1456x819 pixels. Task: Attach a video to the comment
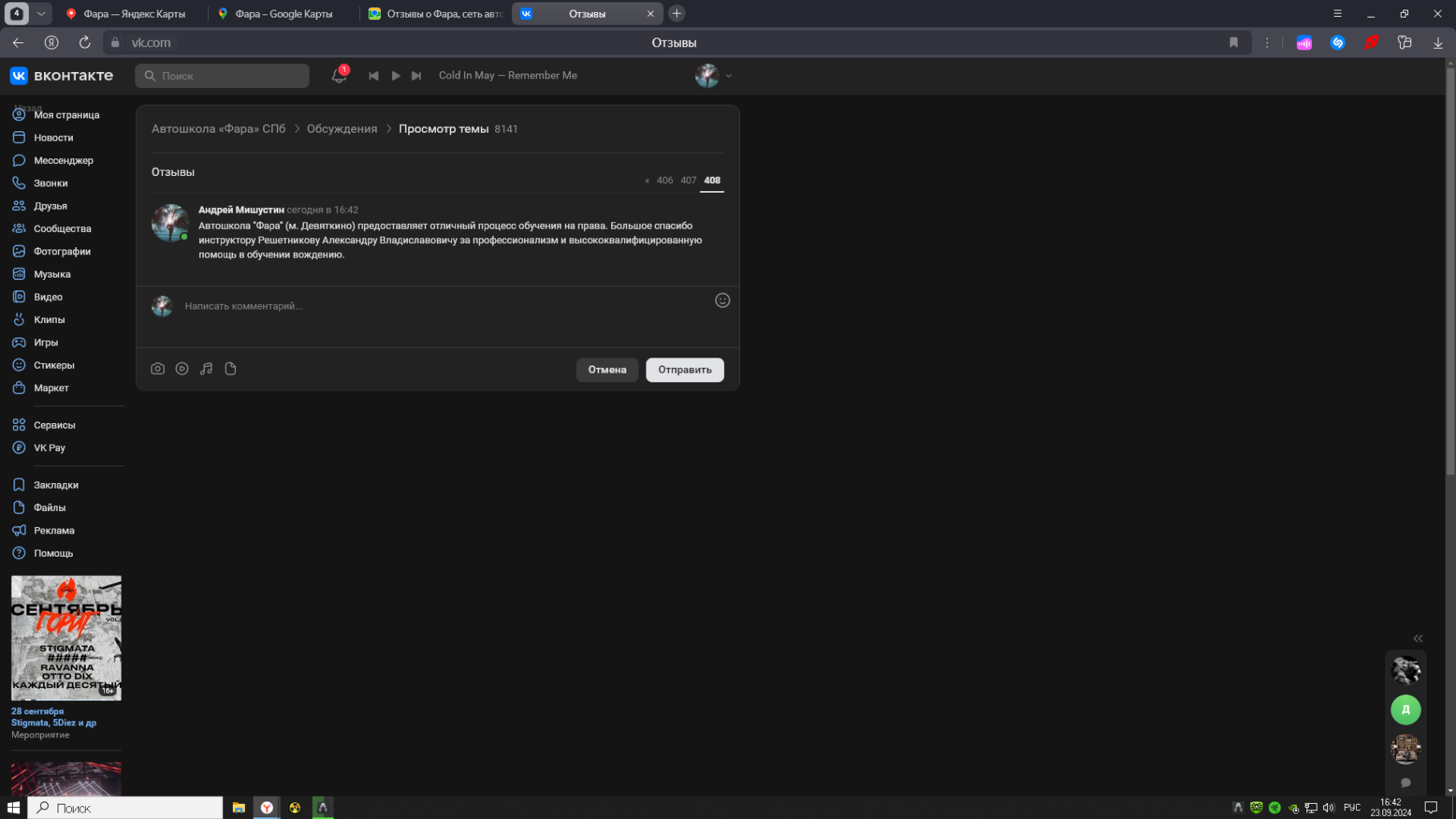point(182,369)
